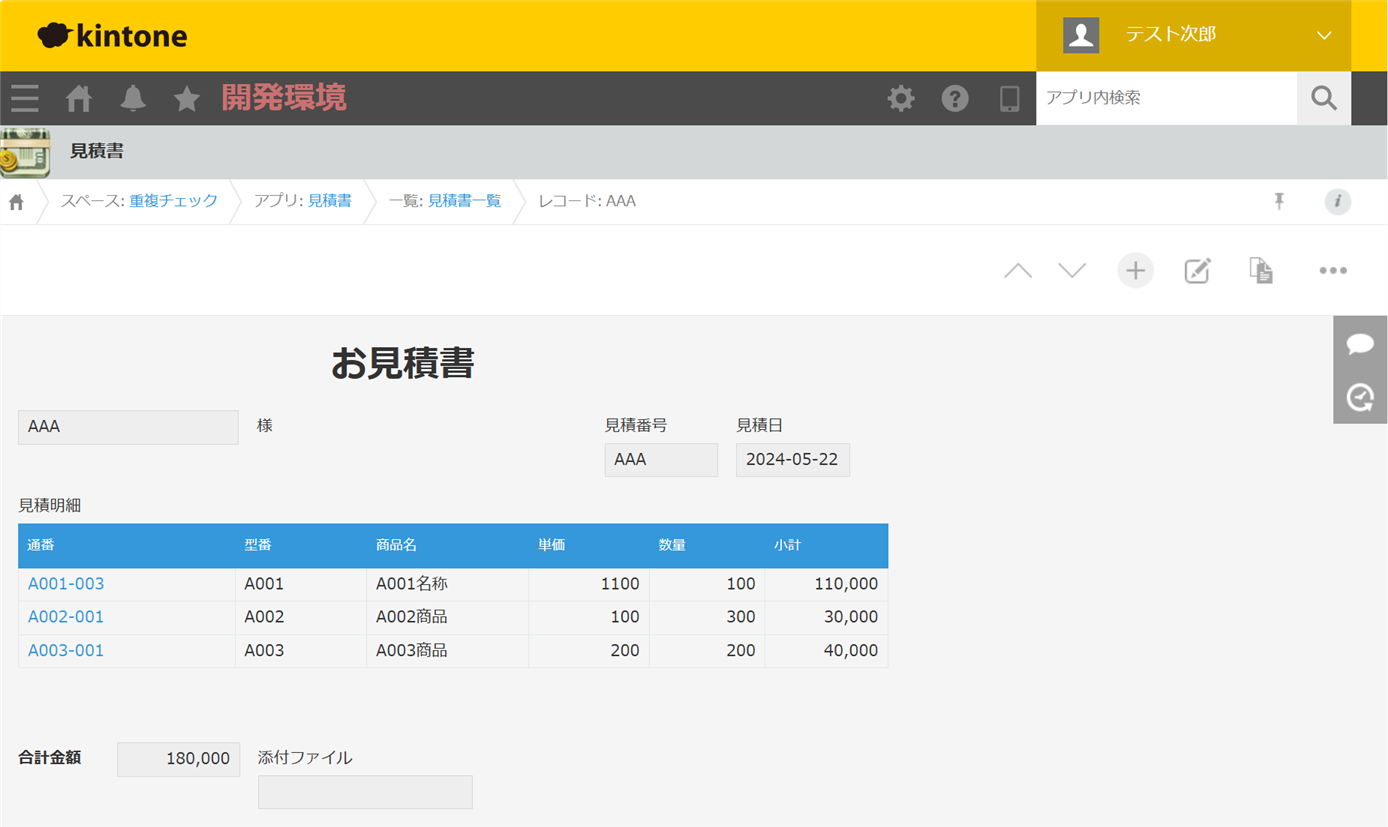Screen dimensions: 1388x827
Task: Open the 見積書一覧 view link
Action: click(x=465, y=201)
